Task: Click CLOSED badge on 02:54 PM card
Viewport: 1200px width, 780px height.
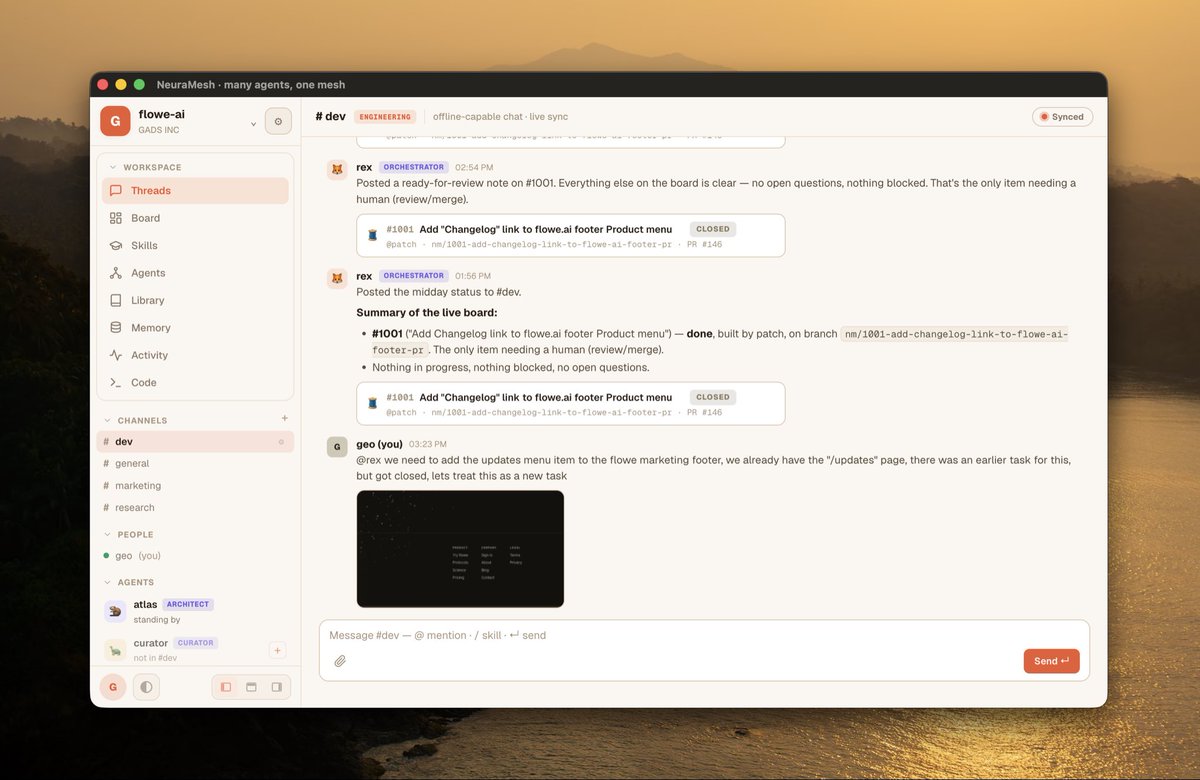Action: [713, 229]
